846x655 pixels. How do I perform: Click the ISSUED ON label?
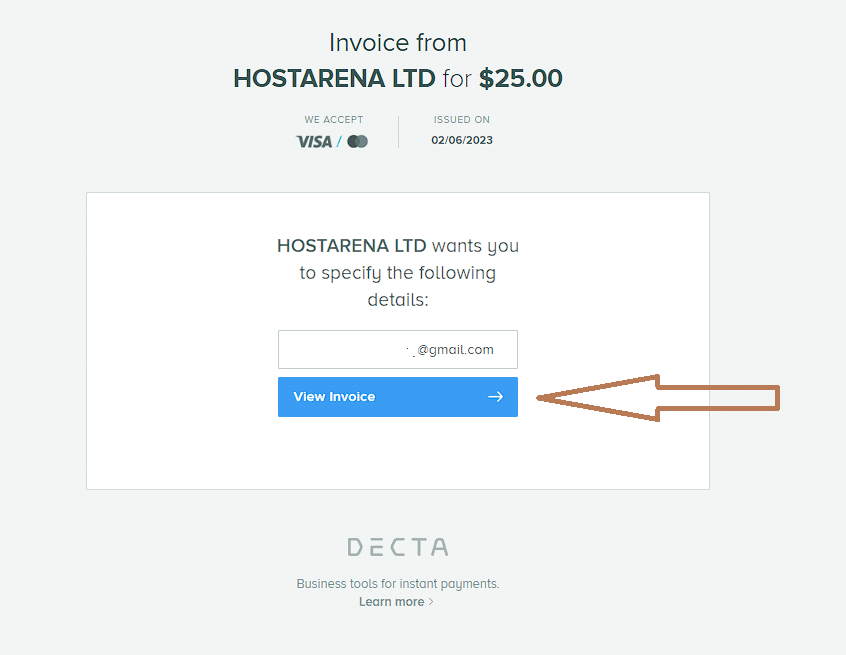(462, 119)
